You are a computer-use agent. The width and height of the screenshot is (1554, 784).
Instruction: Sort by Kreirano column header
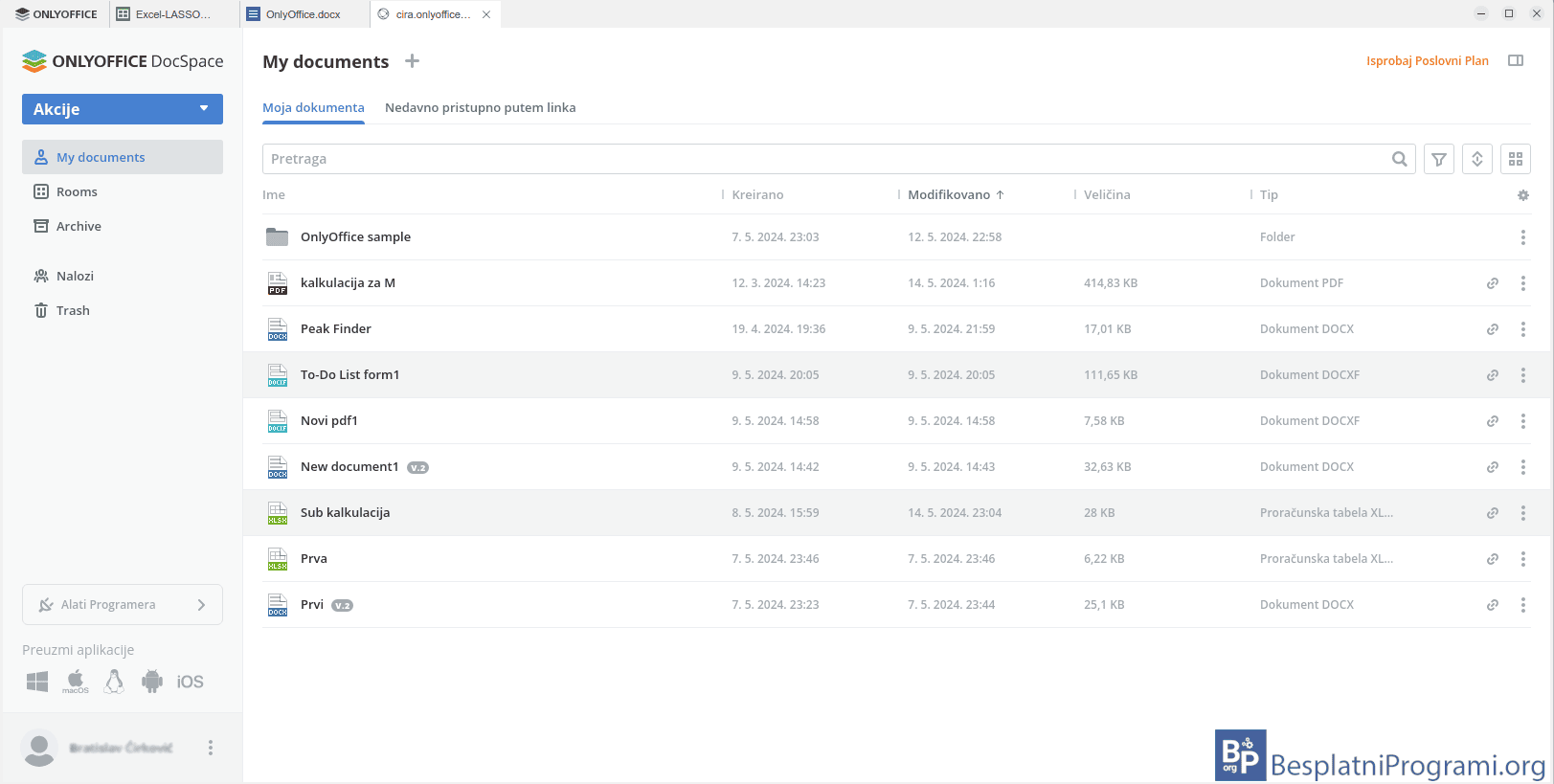(757, 195)
